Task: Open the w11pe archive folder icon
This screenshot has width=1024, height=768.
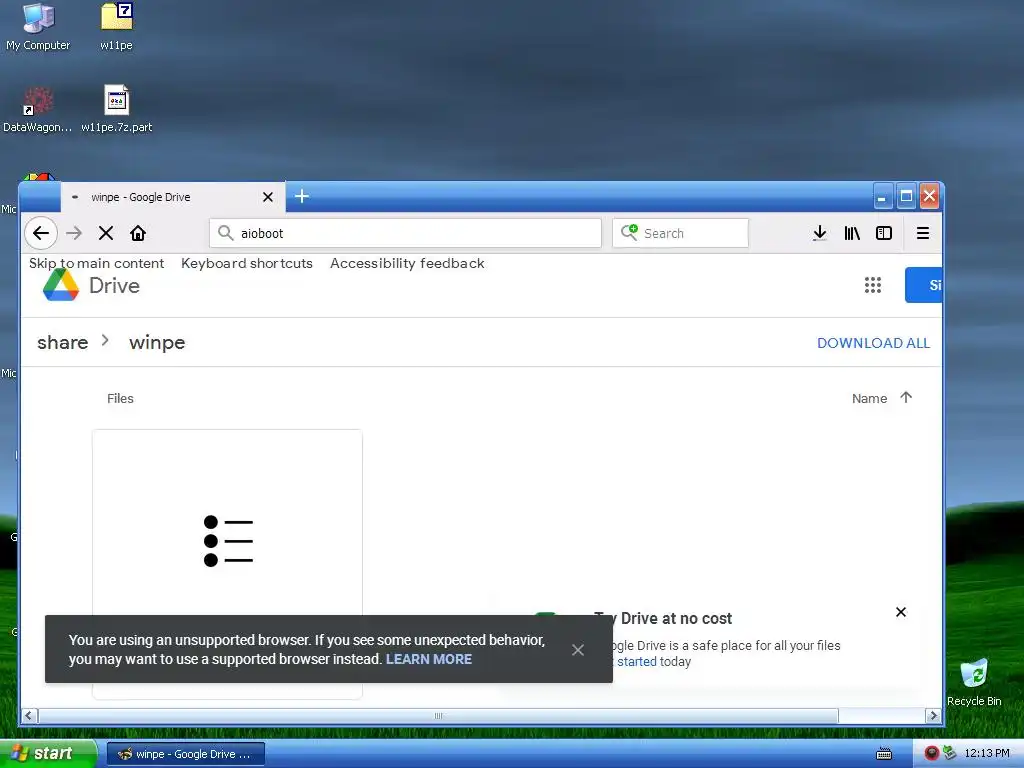Action: point(116,27)
